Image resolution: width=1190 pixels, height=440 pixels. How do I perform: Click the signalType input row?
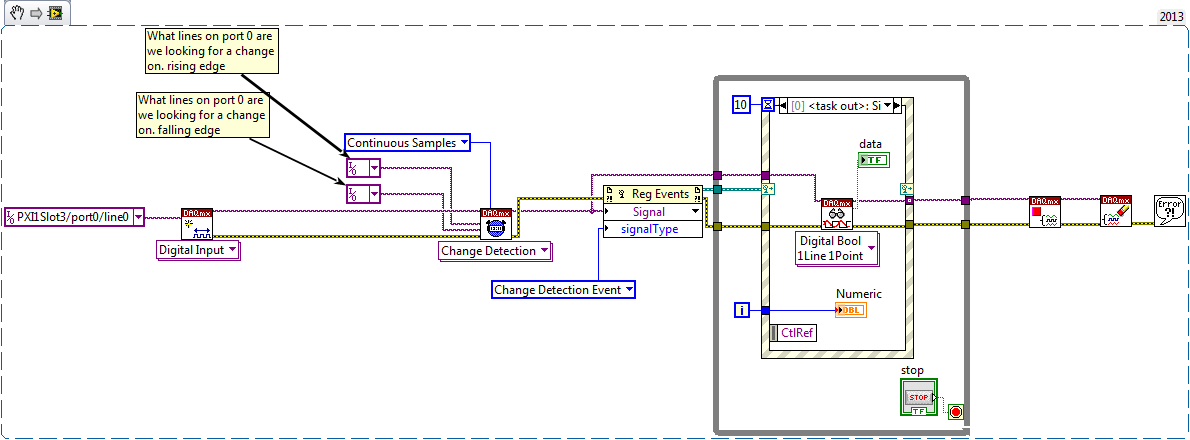(x=653, y=229)
